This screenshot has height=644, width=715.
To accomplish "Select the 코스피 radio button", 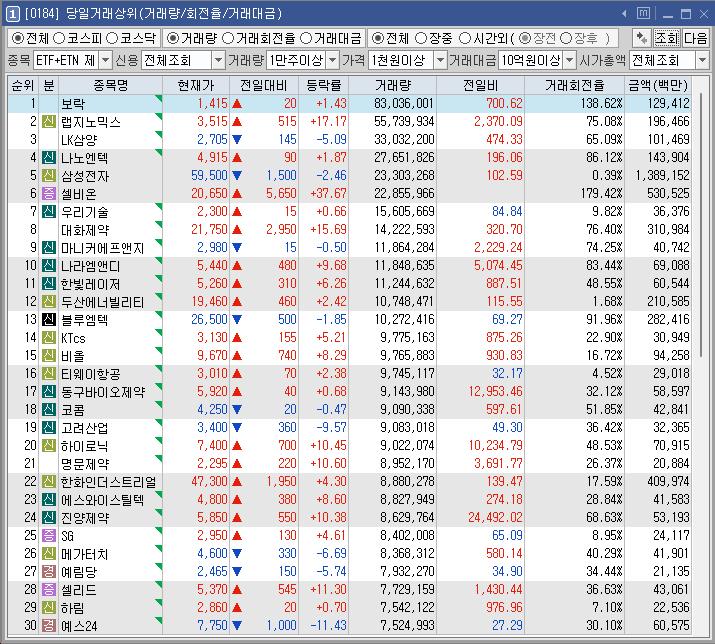I will pos(59,38).
